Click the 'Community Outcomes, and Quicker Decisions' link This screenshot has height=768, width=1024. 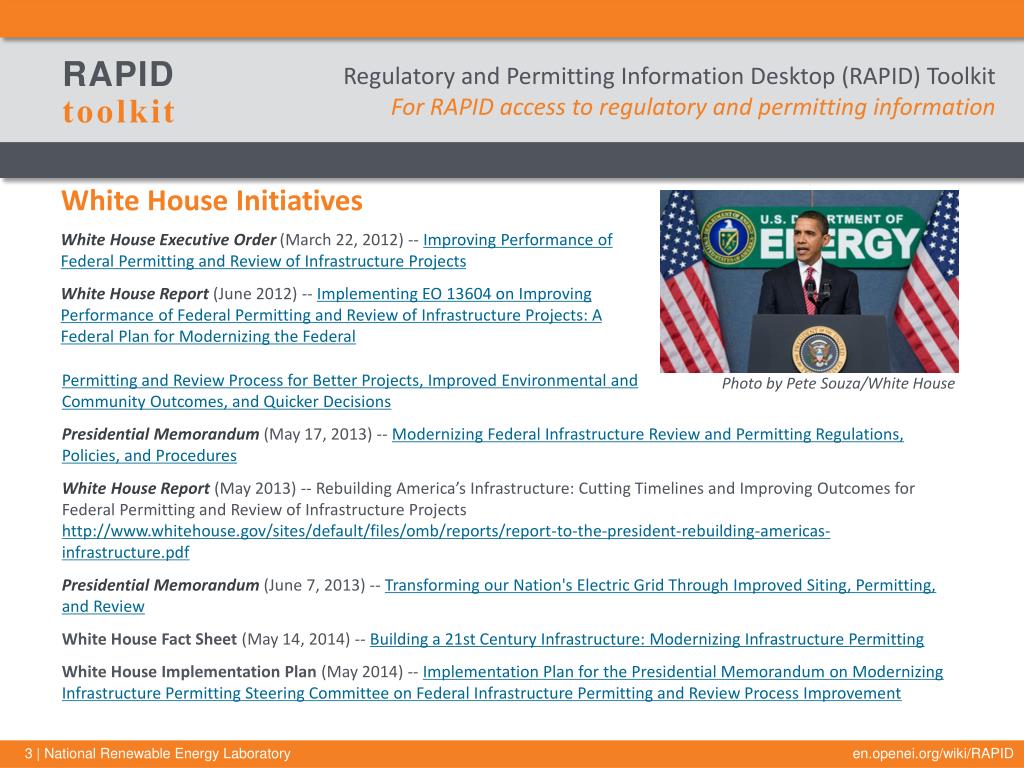tap(226, 402)
